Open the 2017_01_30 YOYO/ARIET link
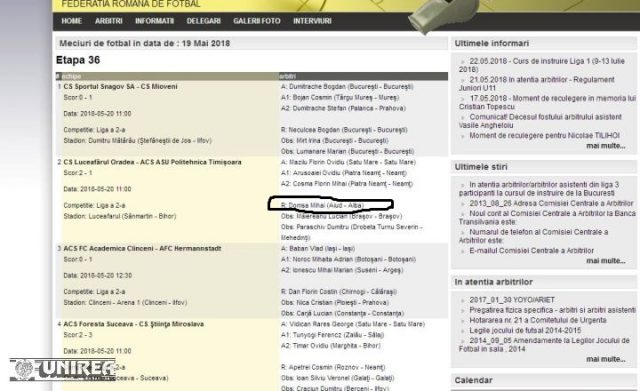 512,300
